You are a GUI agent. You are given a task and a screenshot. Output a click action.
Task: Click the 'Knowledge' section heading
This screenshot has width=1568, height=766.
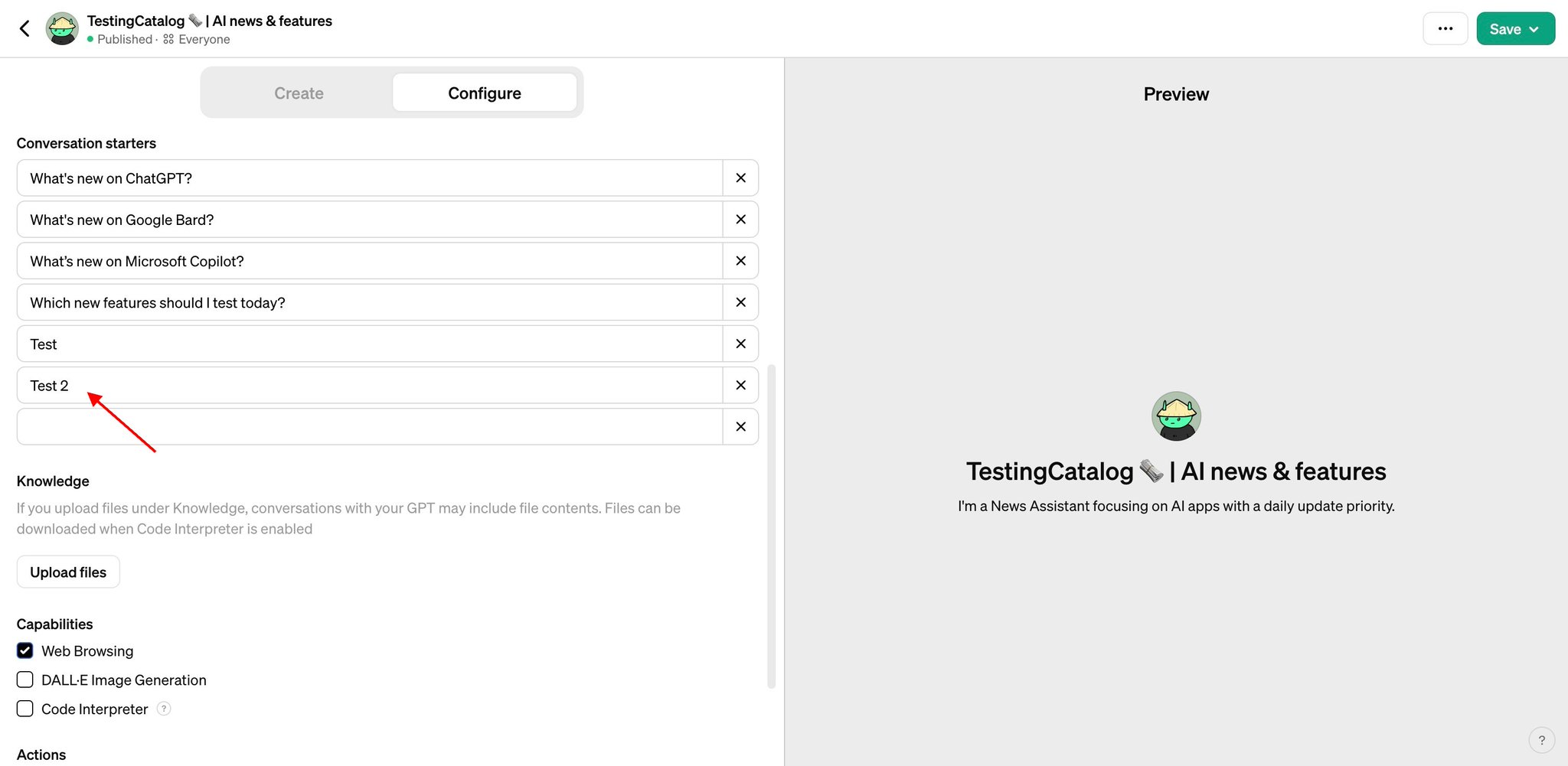point(53,481)
